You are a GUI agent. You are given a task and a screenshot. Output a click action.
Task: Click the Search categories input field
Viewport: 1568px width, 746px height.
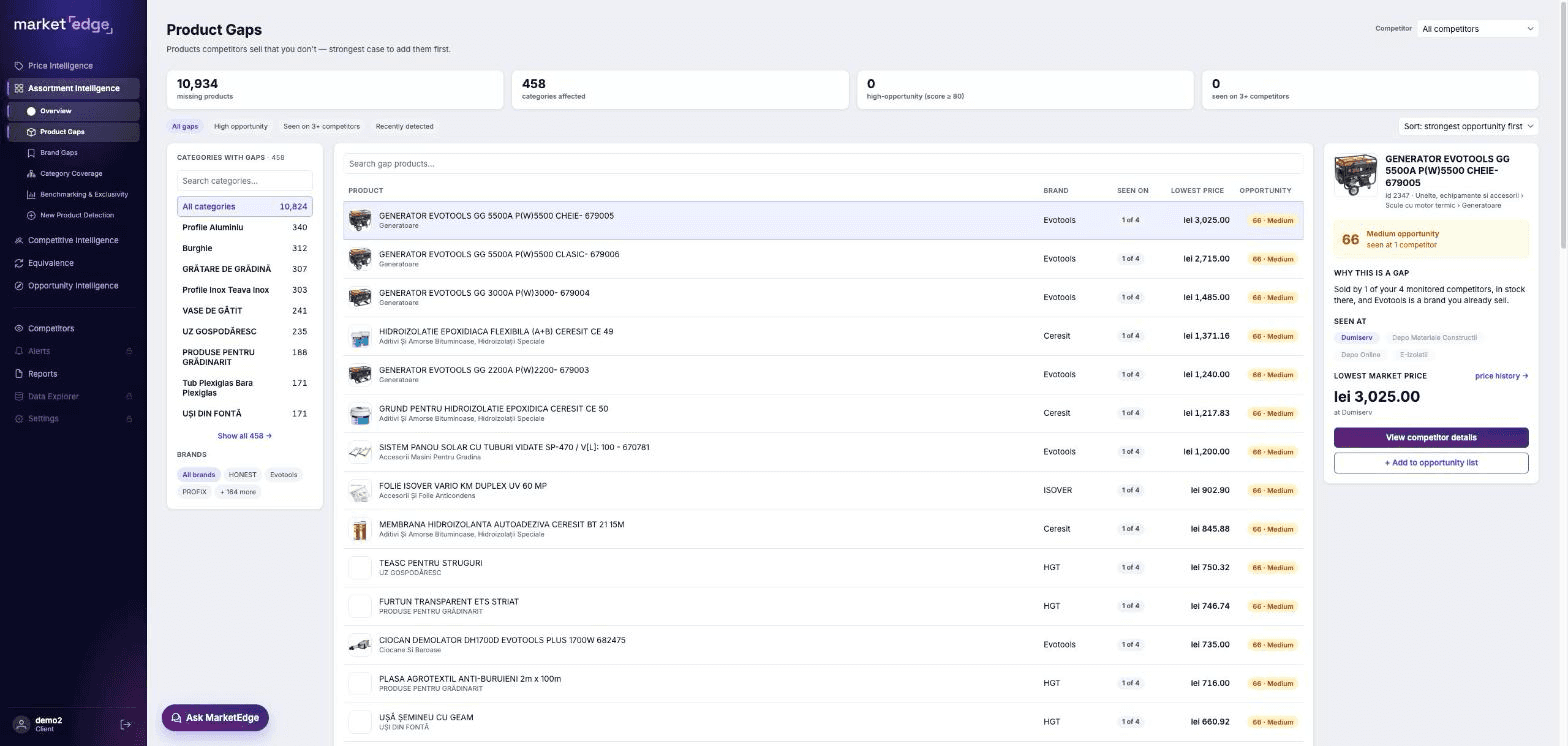[245, 181]
